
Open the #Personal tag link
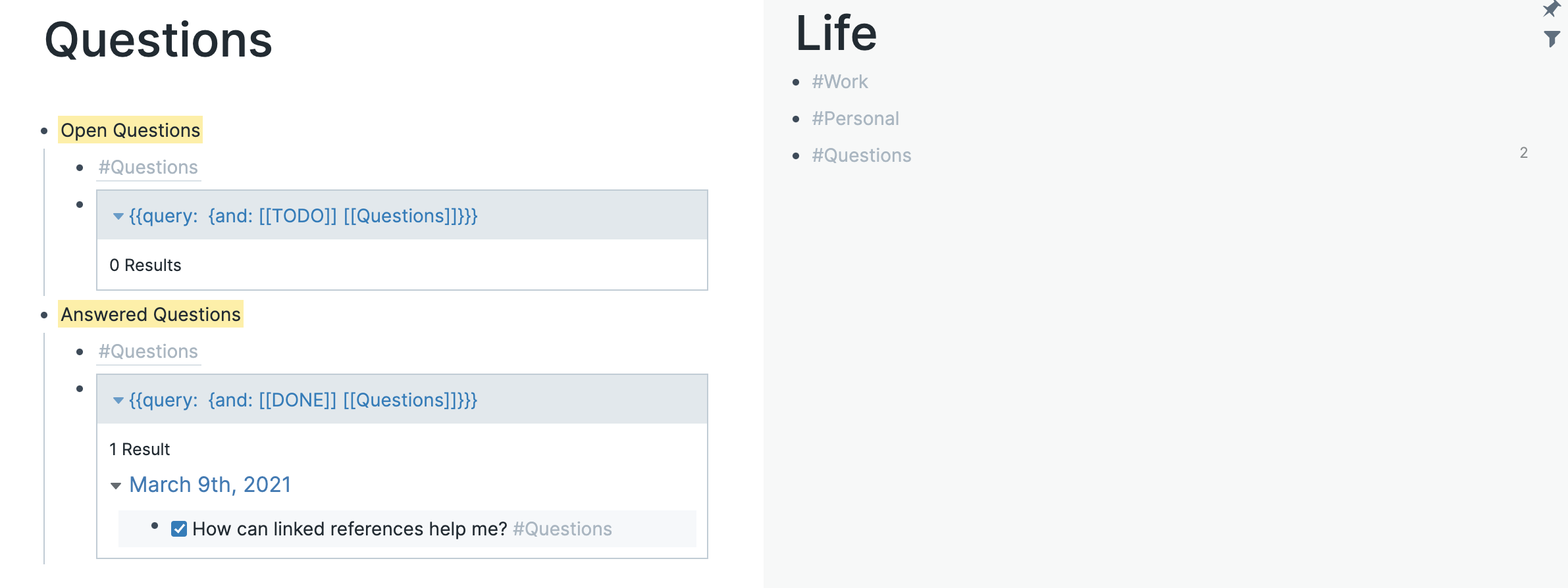click(855, 118)
